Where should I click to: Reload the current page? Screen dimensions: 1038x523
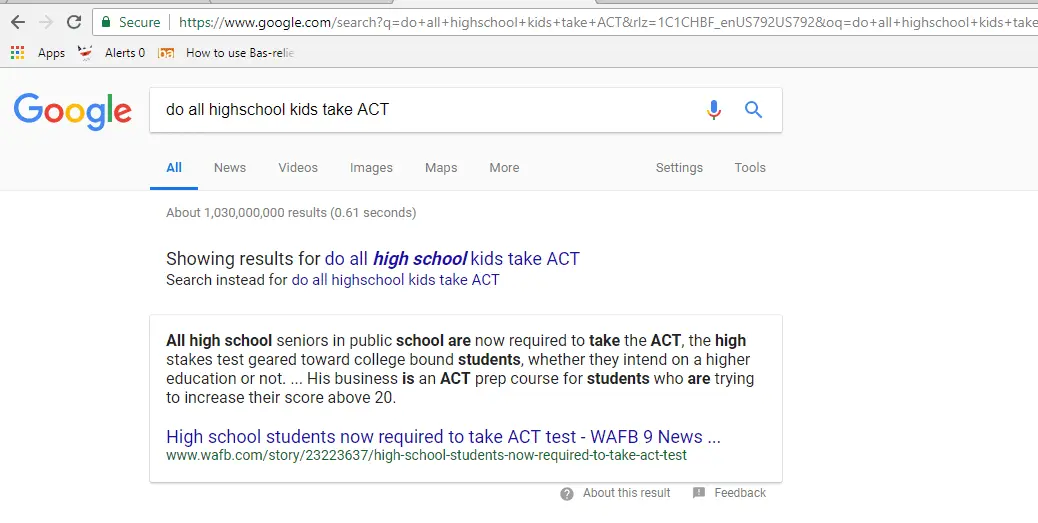click(74, 22)
